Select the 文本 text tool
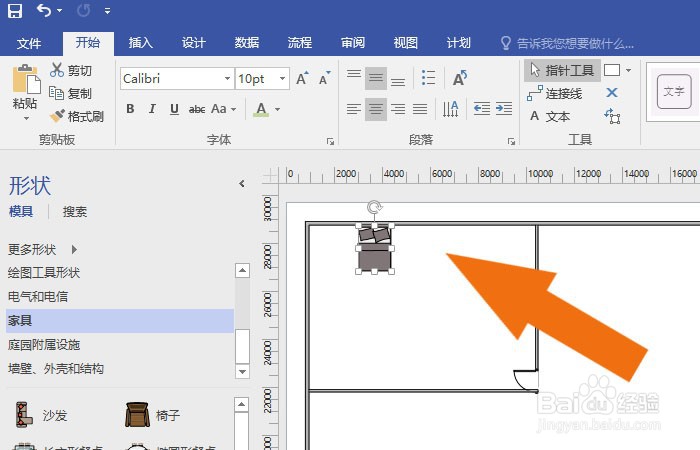Image resolution: width=700 pixels, height=450 pixels. 550,117
